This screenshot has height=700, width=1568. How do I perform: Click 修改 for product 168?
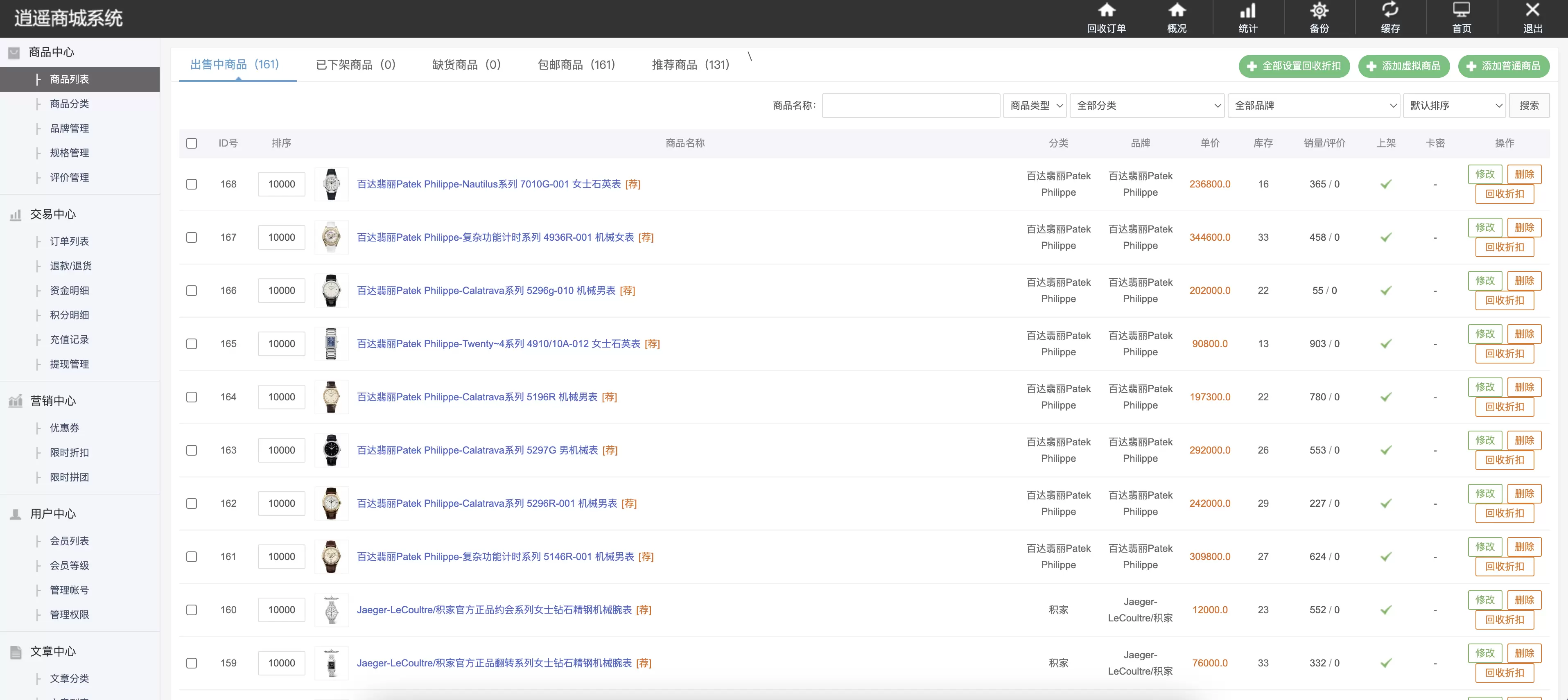pos(1484,174)
